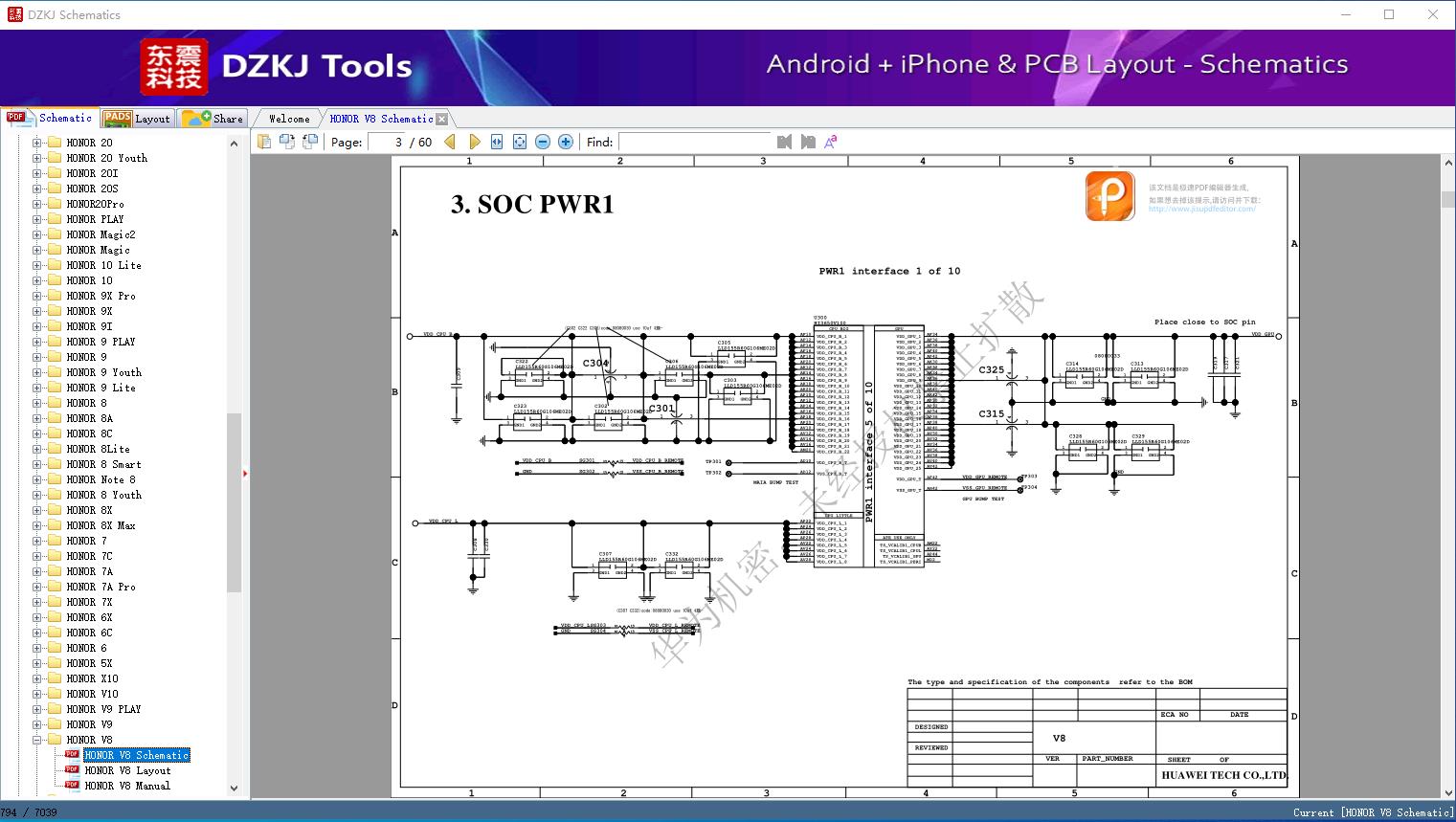This screenshot has height=822, width=1456.
Task: Expand the HONOR V9 PLAY folder
Action: coord(36,709)
